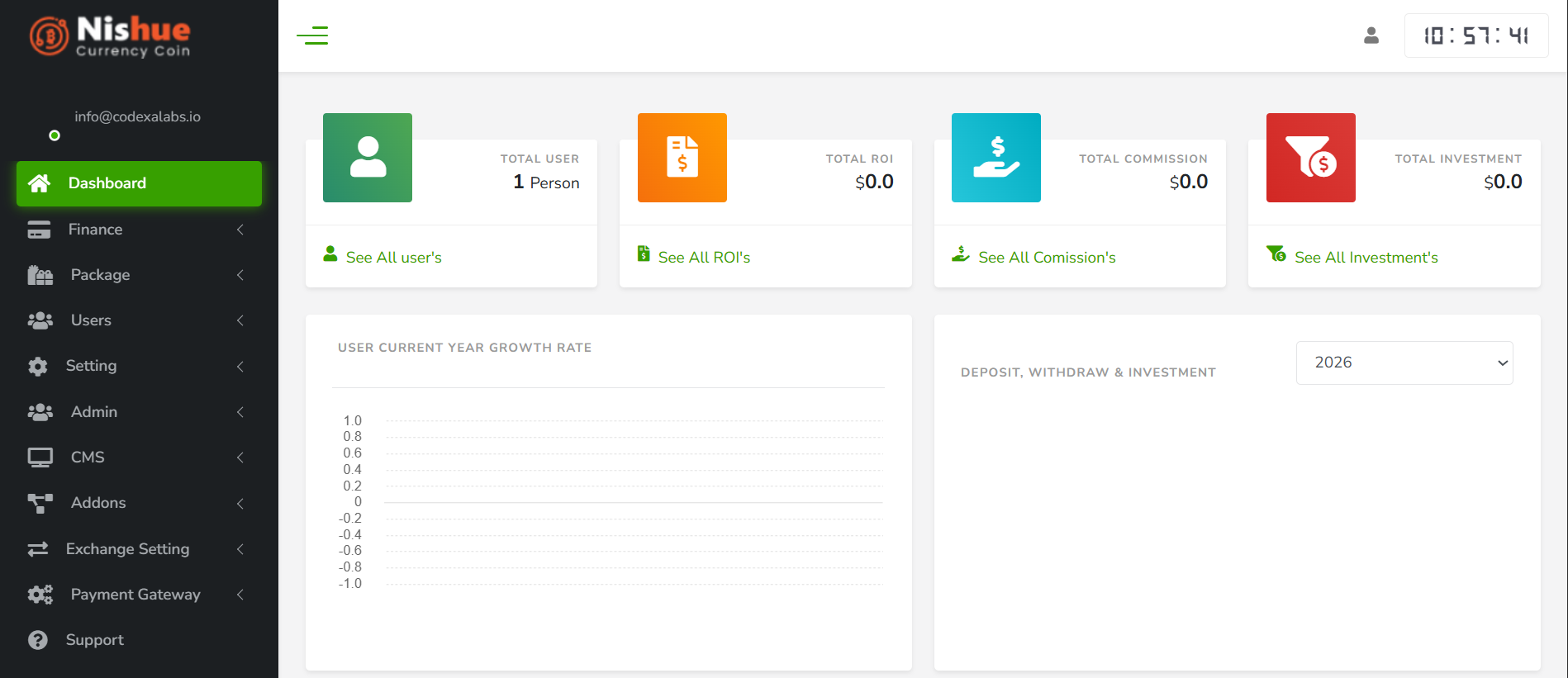Open the 2026 year dropdown
The width and height of the screenshot is (1568, 678).
[1404, 363]
